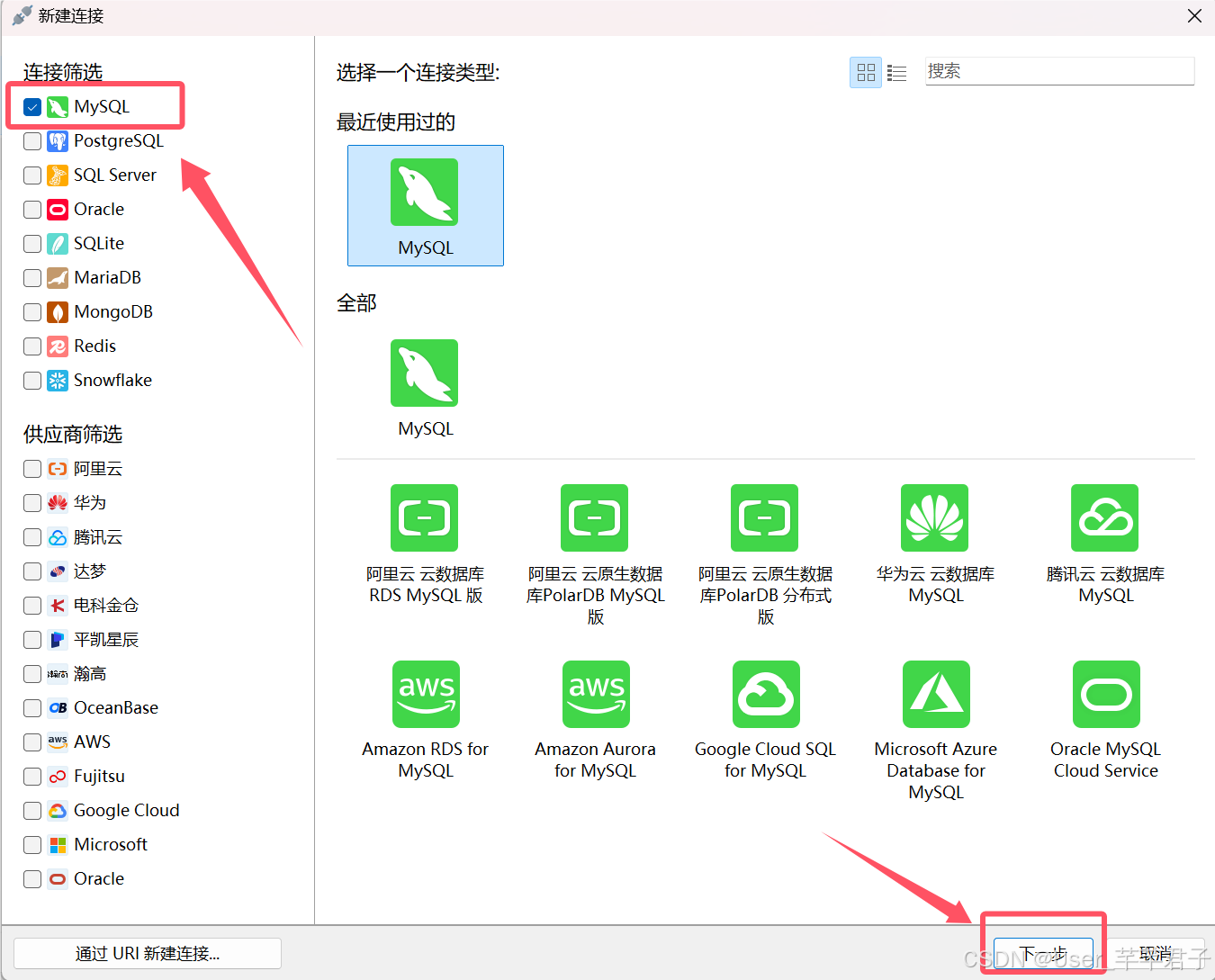
Task: Click the red Oracle icon in 连接筛选
Action: click(58, 210)
